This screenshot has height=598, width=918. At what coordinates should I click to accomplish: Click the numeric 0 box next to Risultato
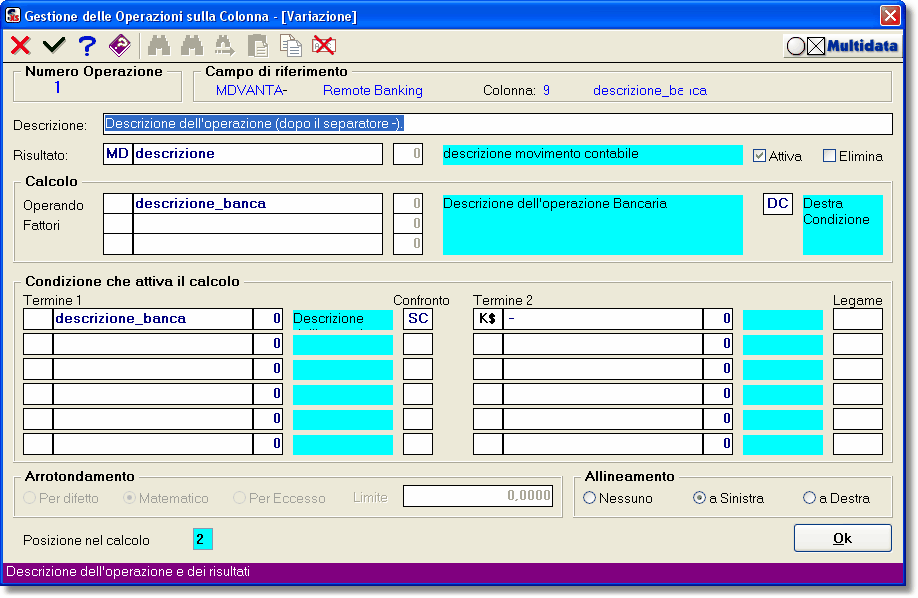[408, 154]
